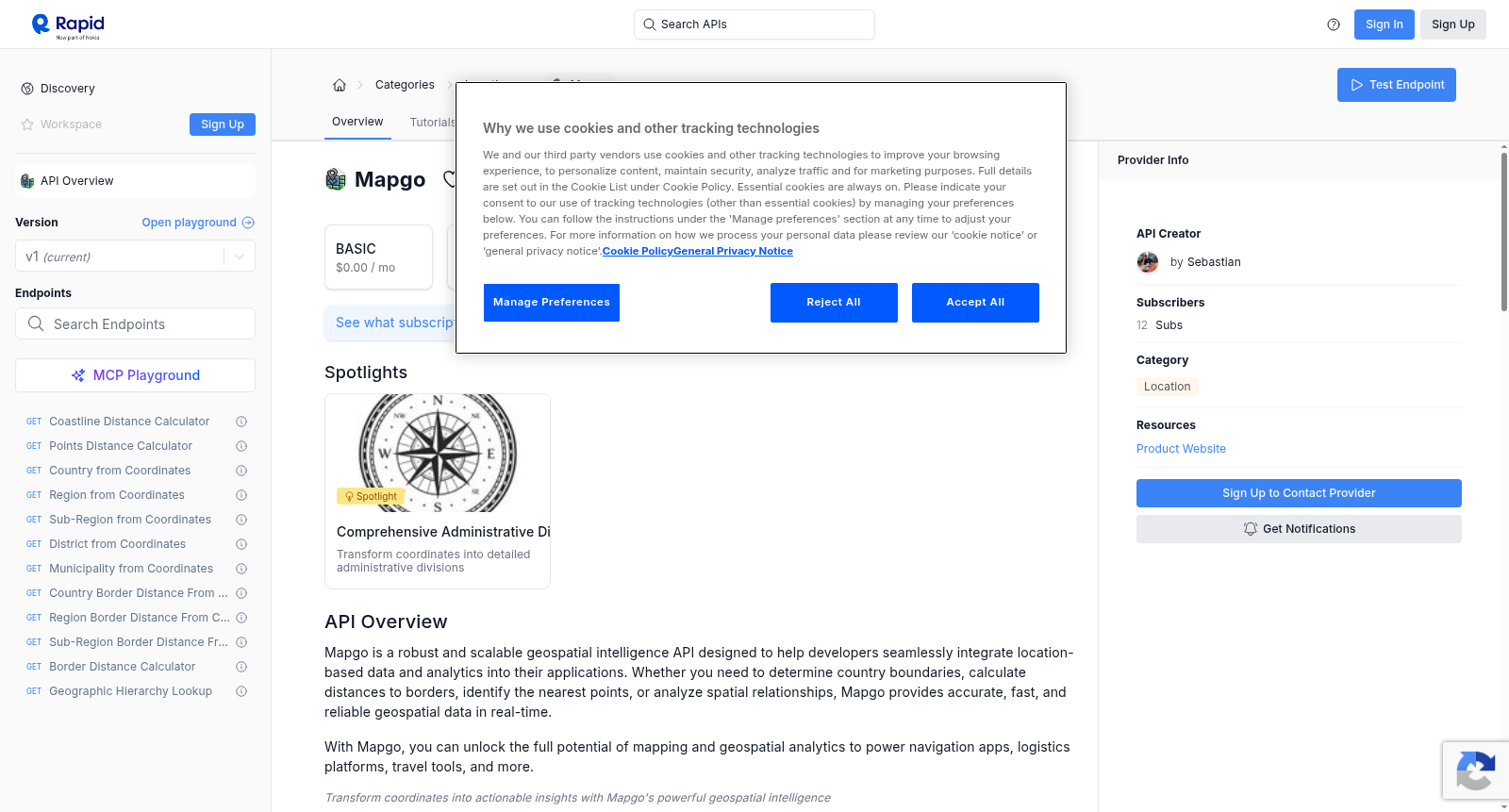Open the MCP Playground
Image resolution: width=1509 pixels, height=812 pixels.
click(135, 375)
